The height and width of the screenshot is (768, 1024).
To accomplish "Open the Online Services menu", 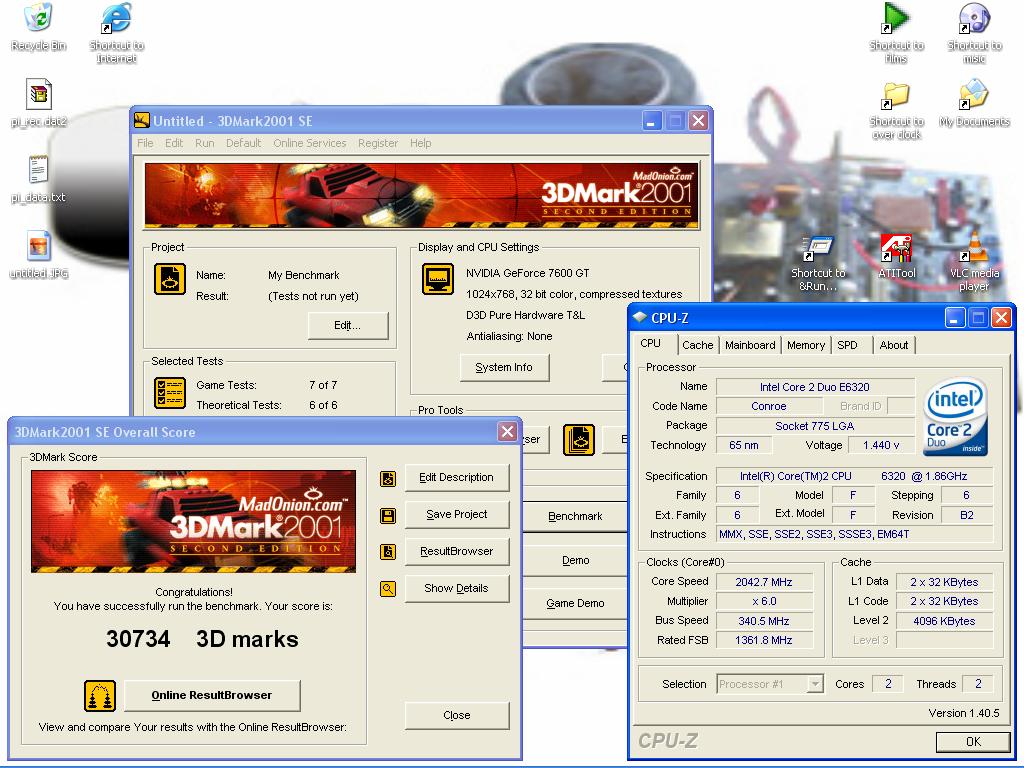I will click(x=310, y=143).
